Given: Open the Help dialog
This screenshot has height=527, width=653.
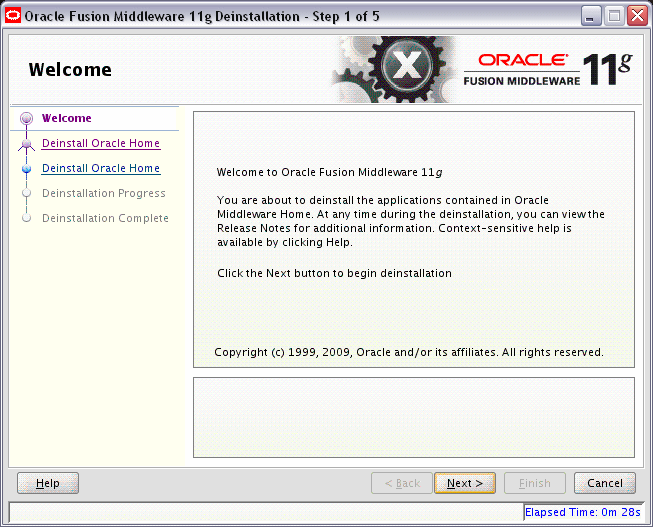Looking at the screenshot, I should pyautogui.click(x=48, y=483).
